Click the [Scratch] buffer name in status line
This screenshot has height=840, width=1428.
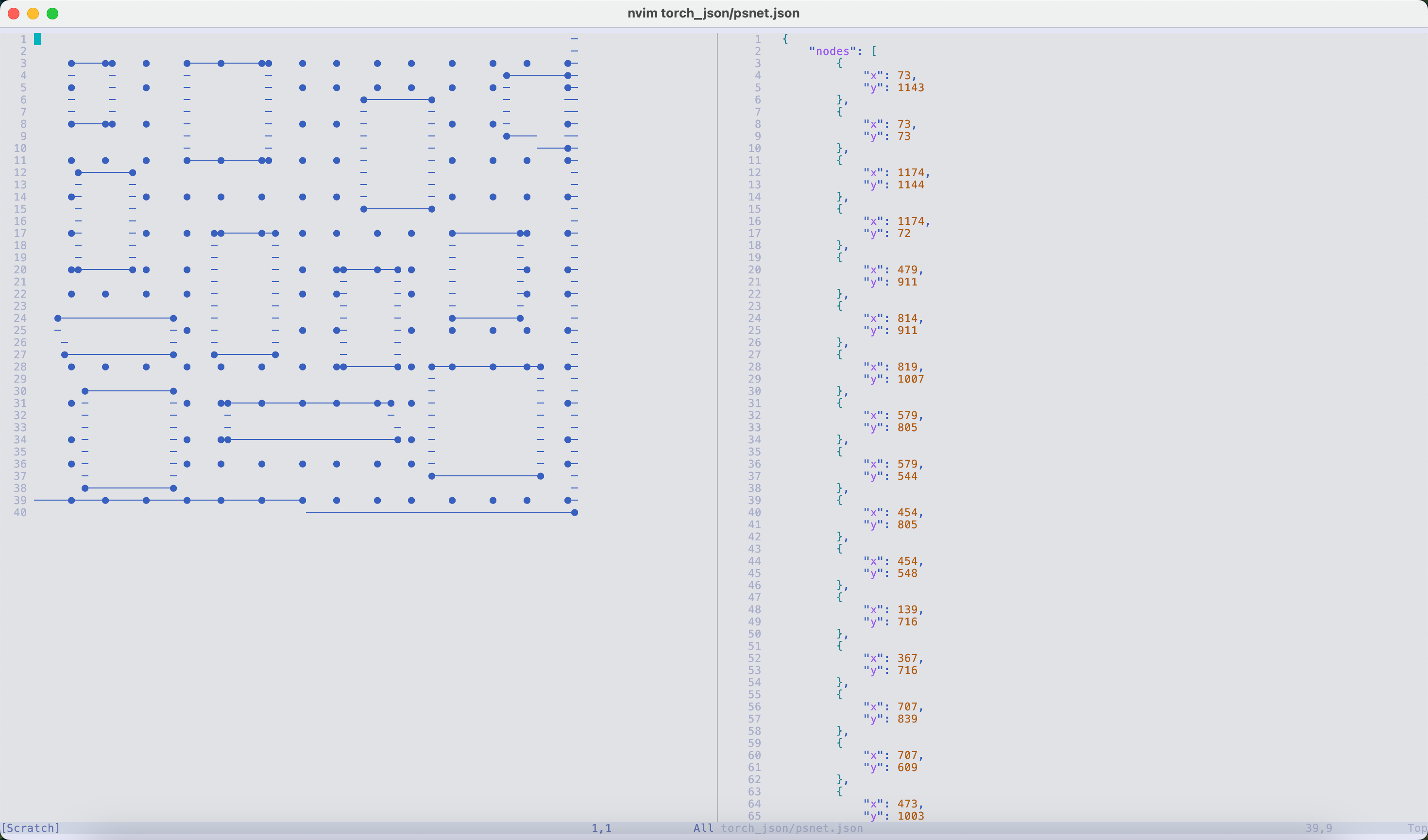(x=31, y=827)
